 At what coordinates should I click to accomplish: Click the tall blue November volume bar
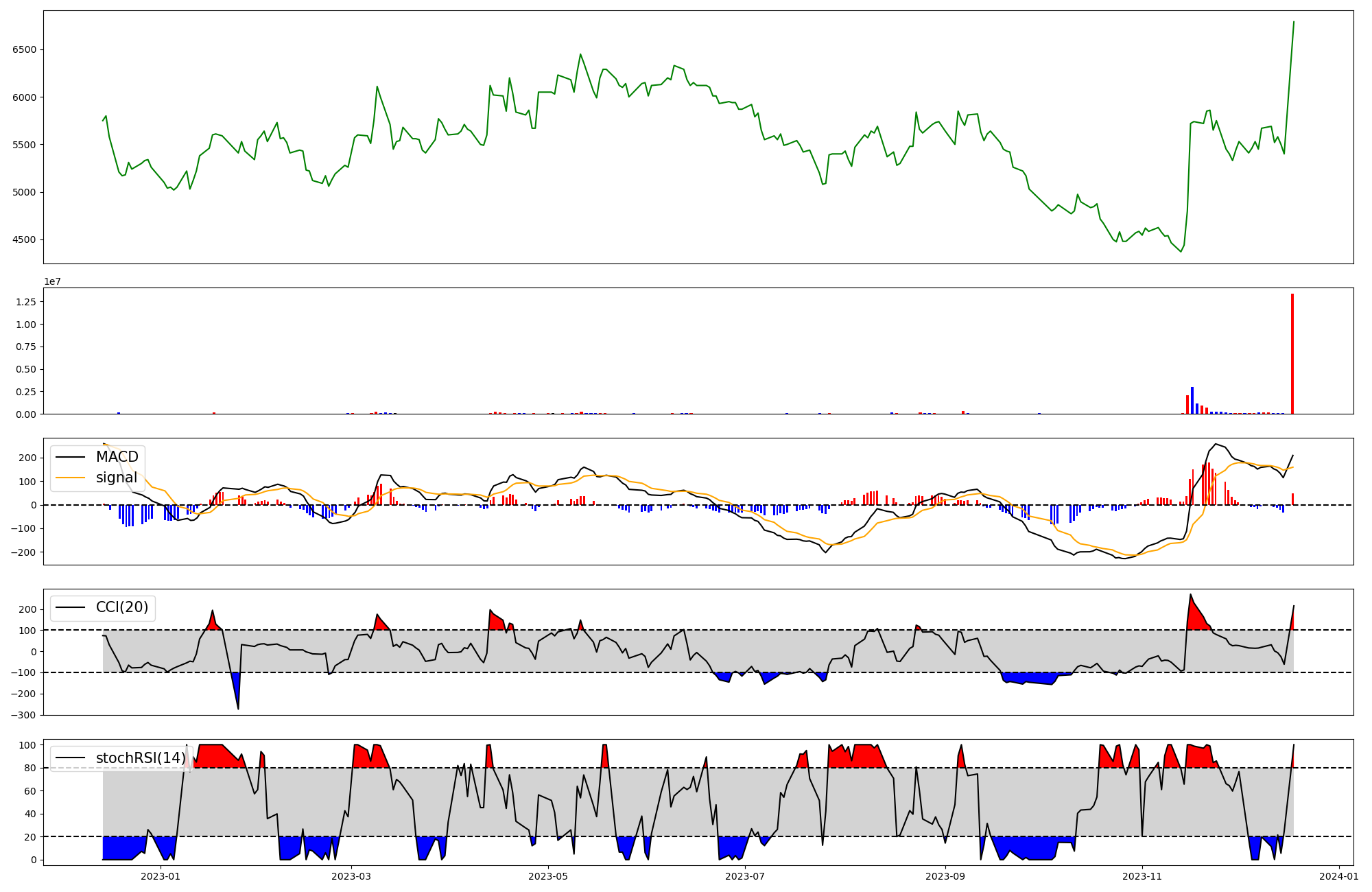coord(1192,401)
